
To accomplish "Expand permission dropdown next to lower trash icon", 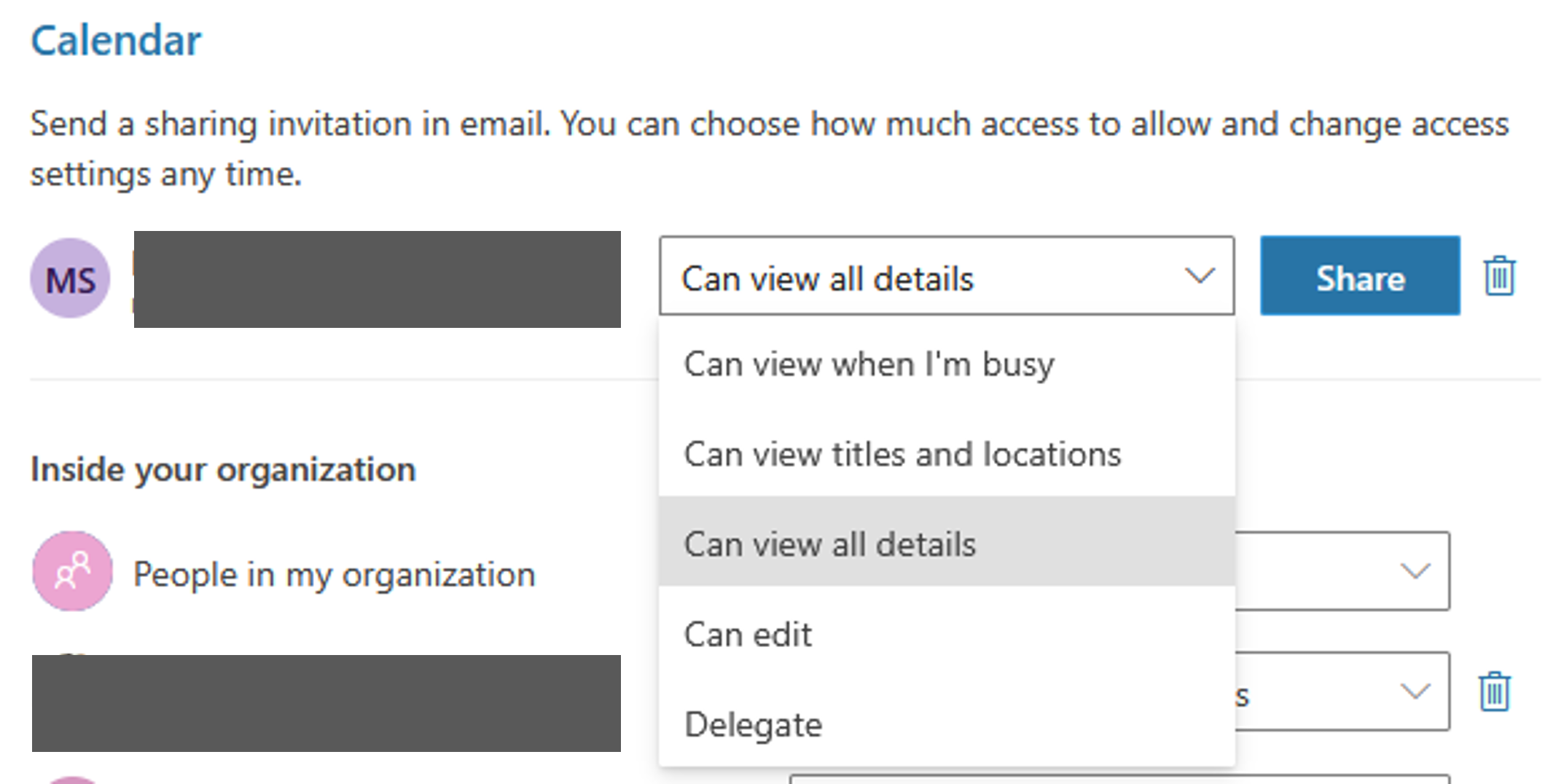I will coord(1415,691).
